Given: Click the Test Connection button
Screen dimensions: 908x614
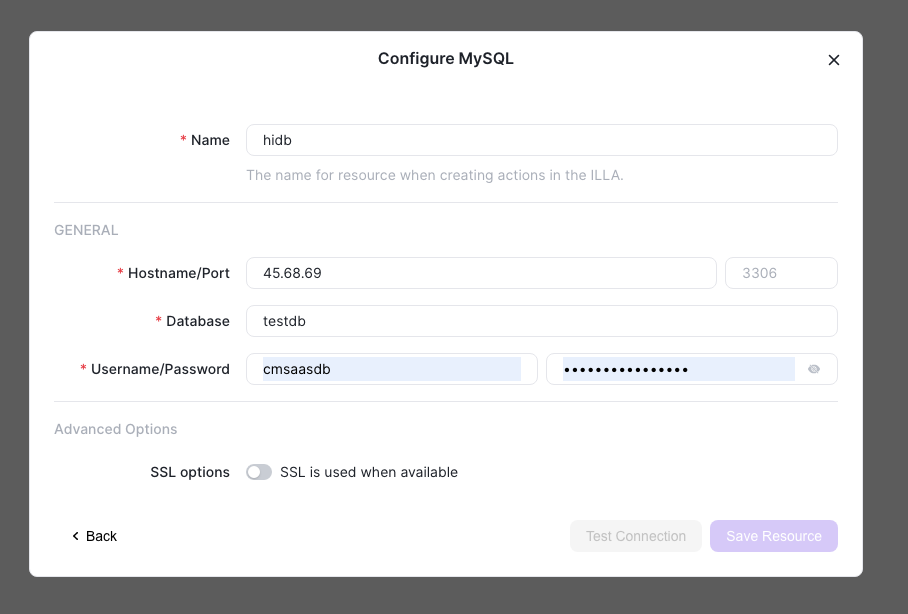Looking at the screenshot, I should point(636,536).
